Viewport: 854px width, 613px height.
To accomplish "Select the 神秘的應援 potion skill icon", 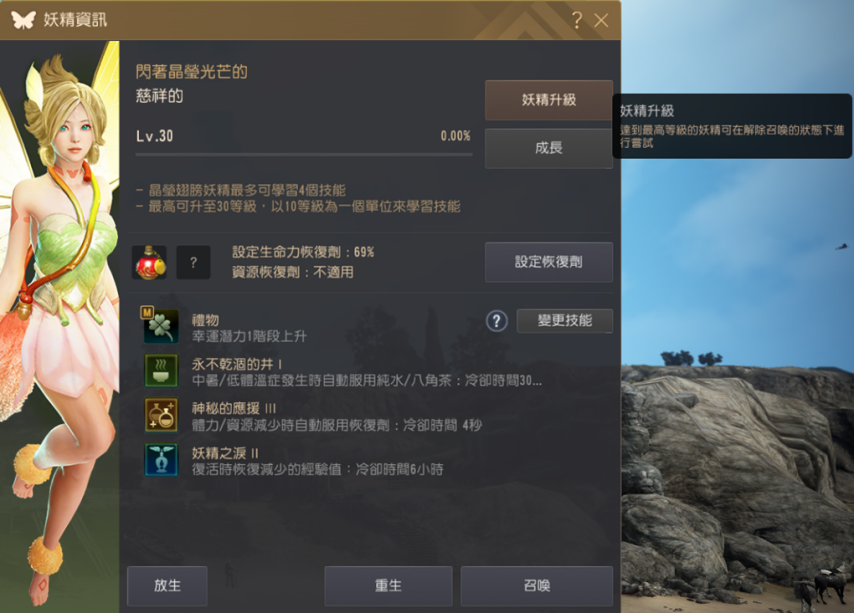I will pyautogui.click(x=161, y=415).
